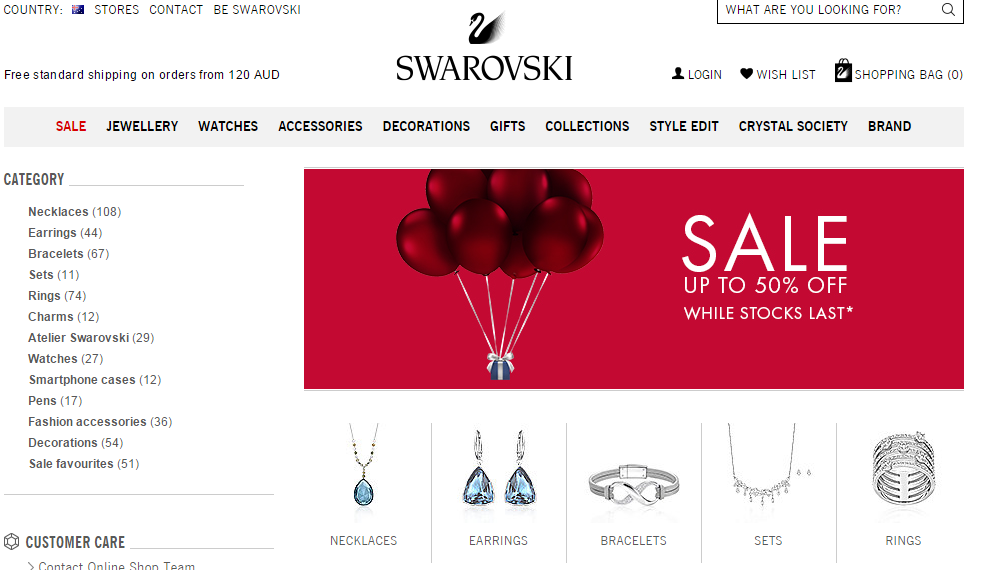
Task: Open the Rings category image
Action: point(903,469)
